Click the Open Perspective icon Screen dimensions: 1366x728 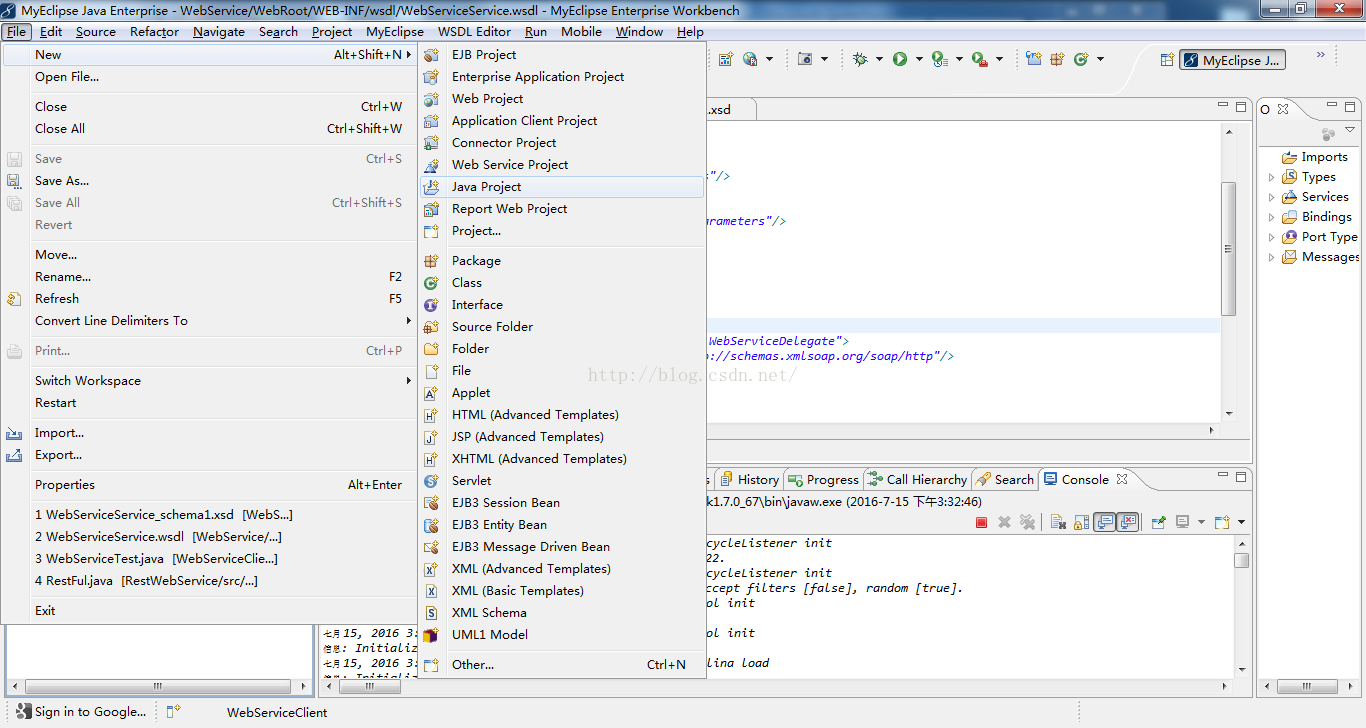tap(1166, 60)
